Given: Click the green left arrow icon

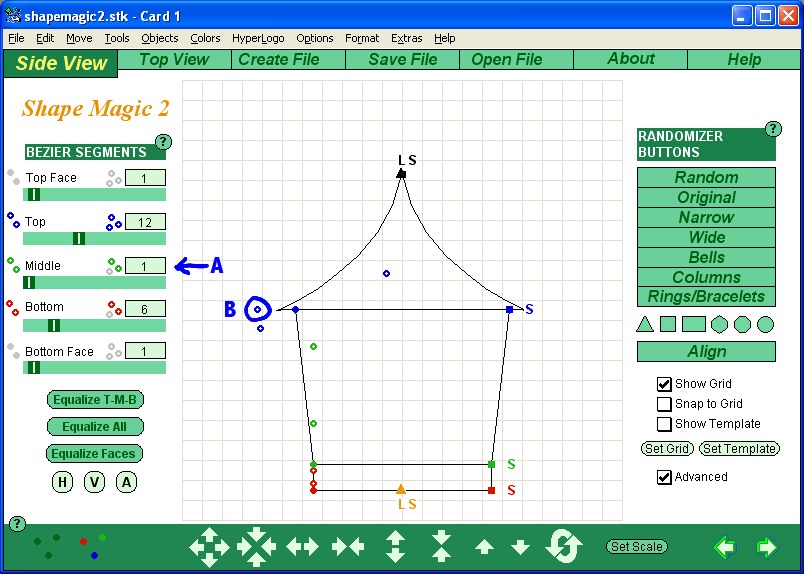Looking at the screenshot, I should tap(724, 547).
